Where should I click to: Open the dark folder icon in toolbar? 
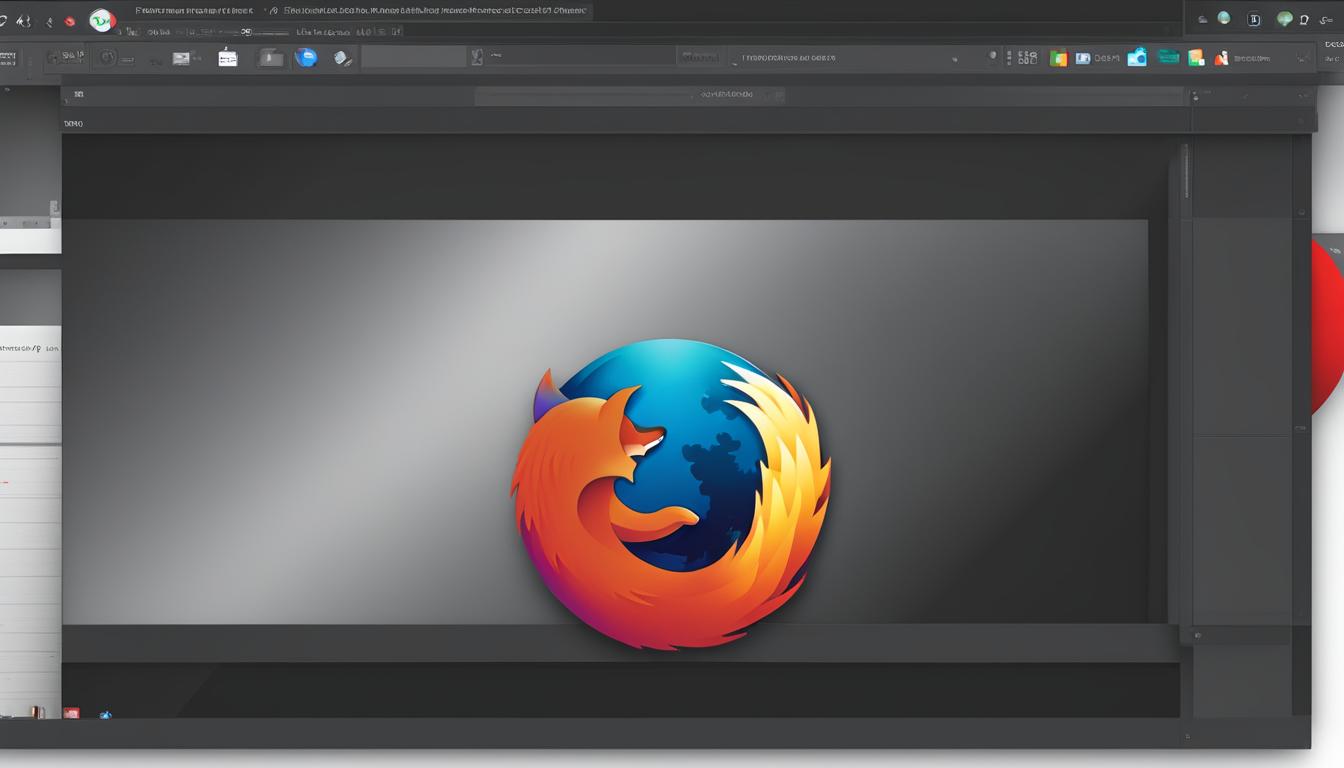[271, 58]
